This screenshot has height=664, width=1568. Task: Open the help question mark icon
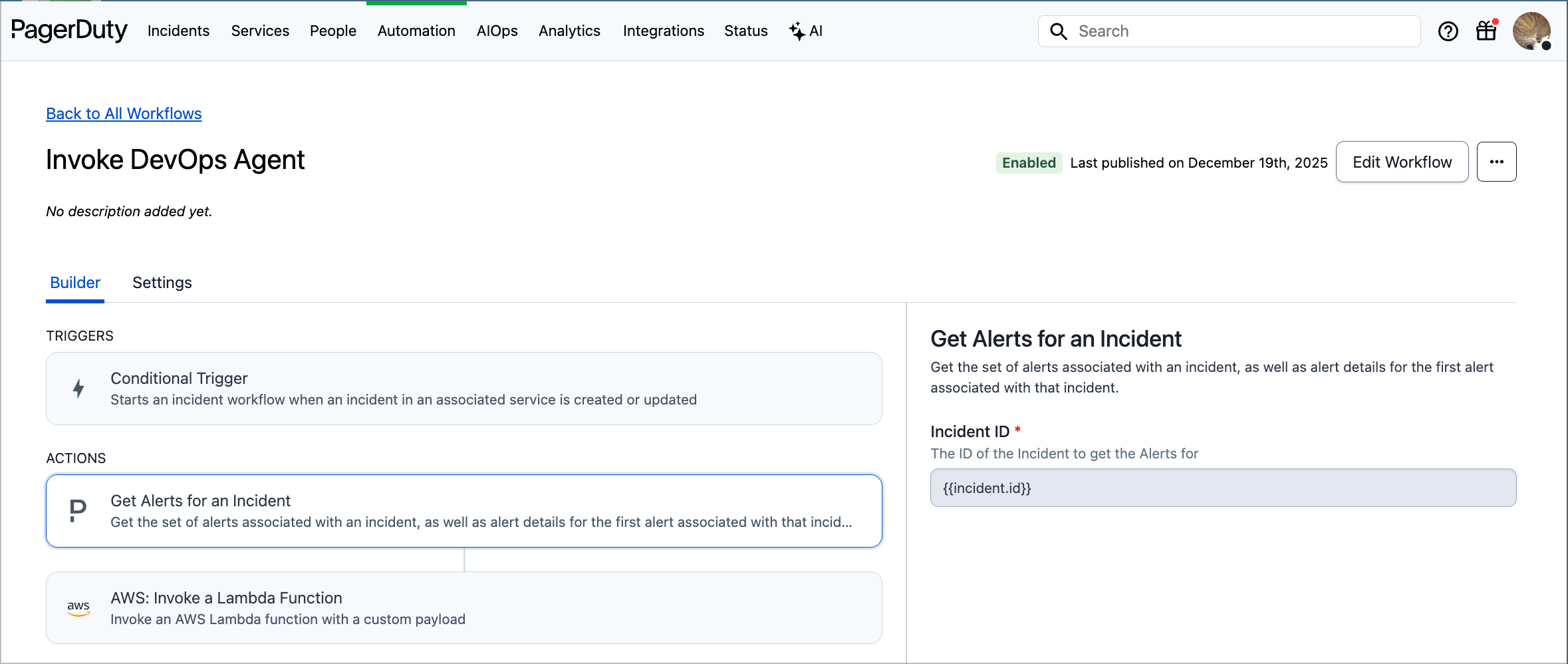pos(1448,31)
